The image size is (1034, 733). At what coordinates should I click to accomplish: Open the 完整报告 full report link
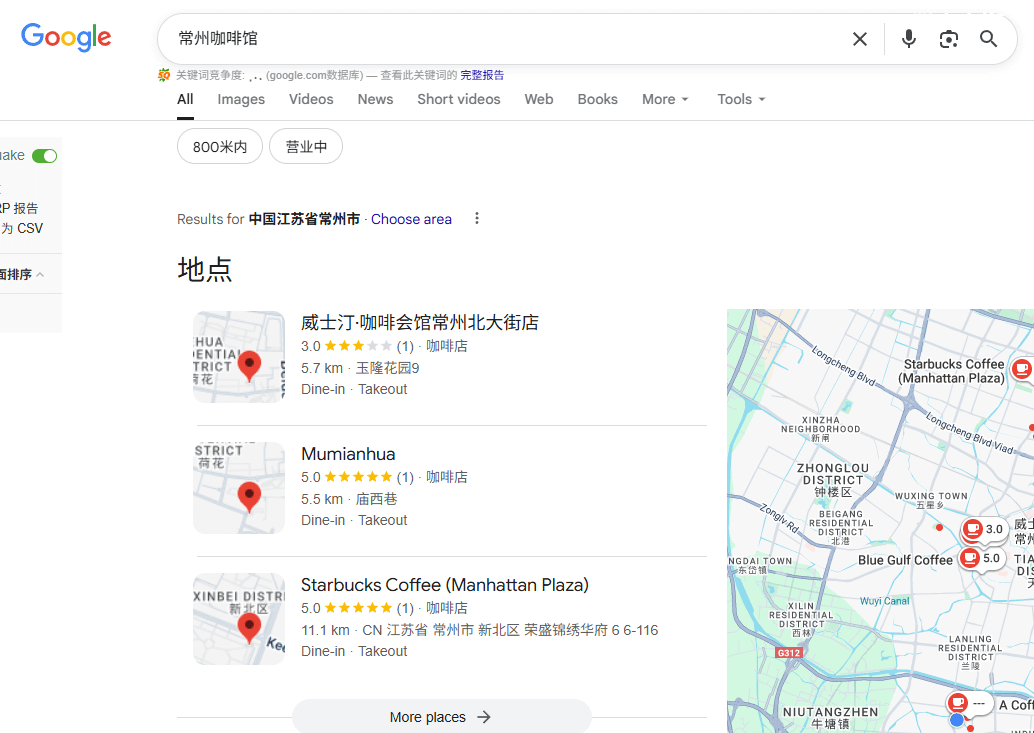click(482, 75)
